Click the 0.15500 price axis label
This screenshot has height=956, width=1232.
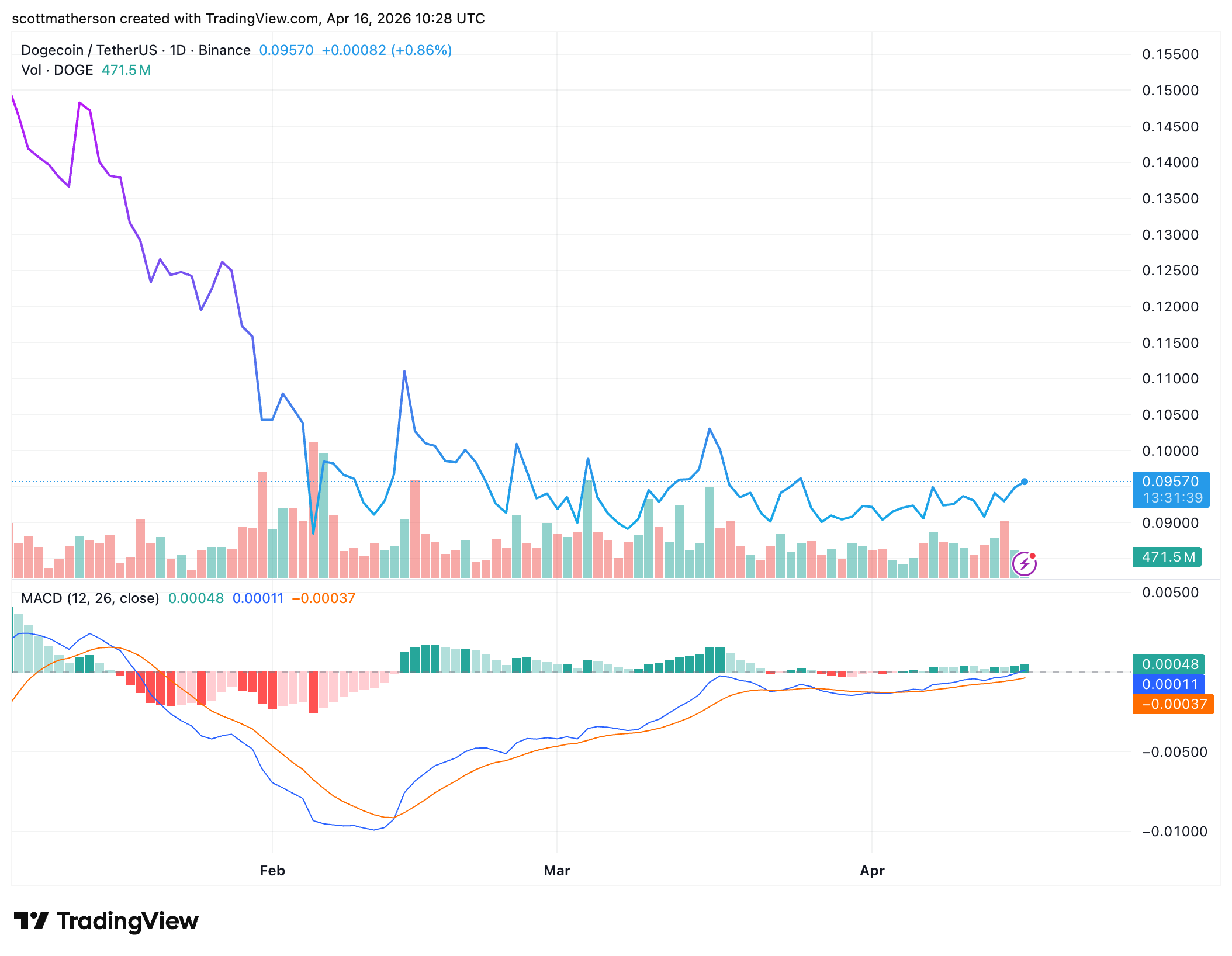pyautogui.click(x=1170, y=54)
